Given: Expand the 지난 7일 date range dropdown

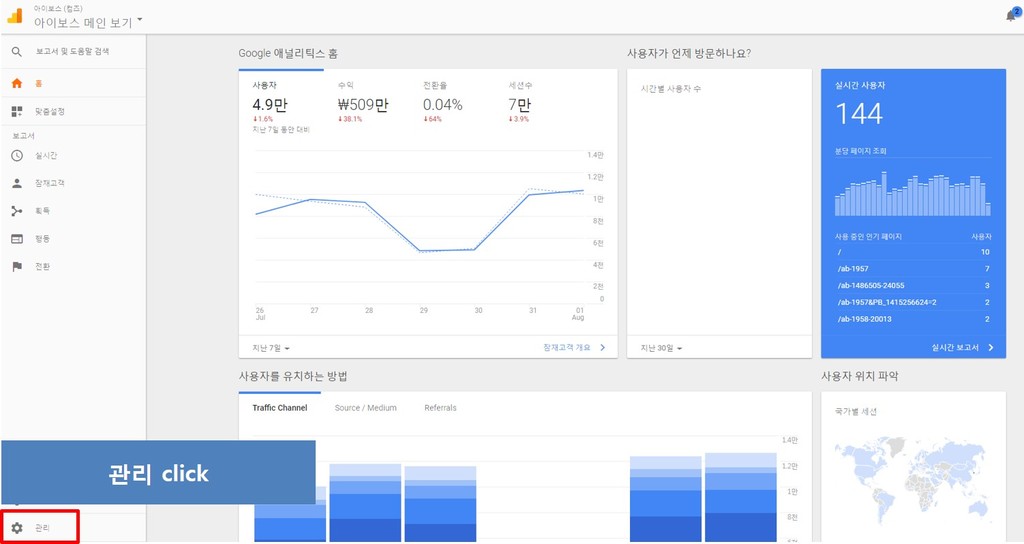Looking at the screenshot, I should [x=271, y=348].
